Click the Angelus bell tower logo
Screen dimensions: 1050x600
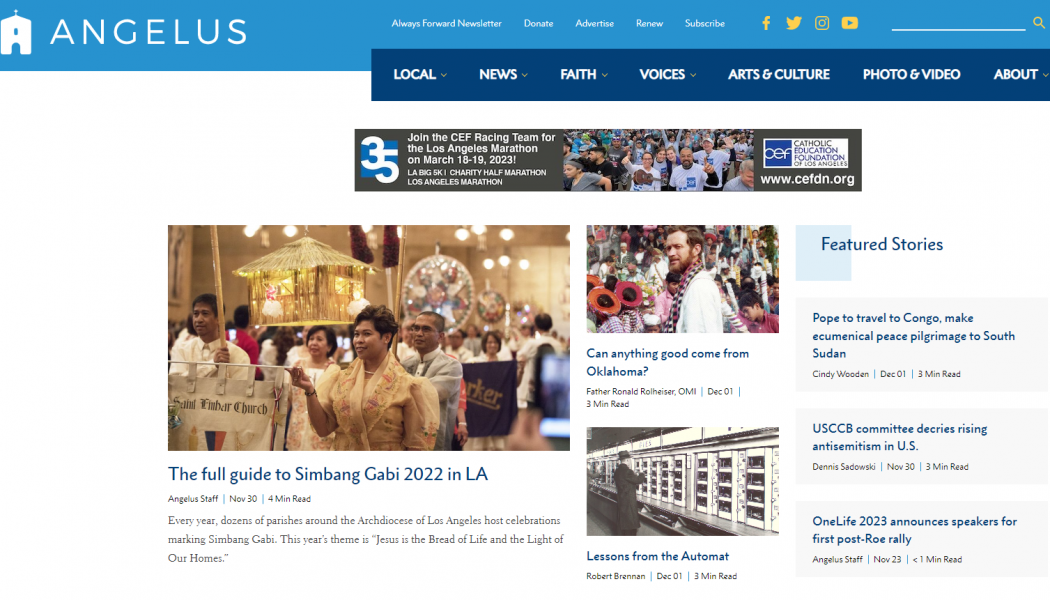click(16, 32)
